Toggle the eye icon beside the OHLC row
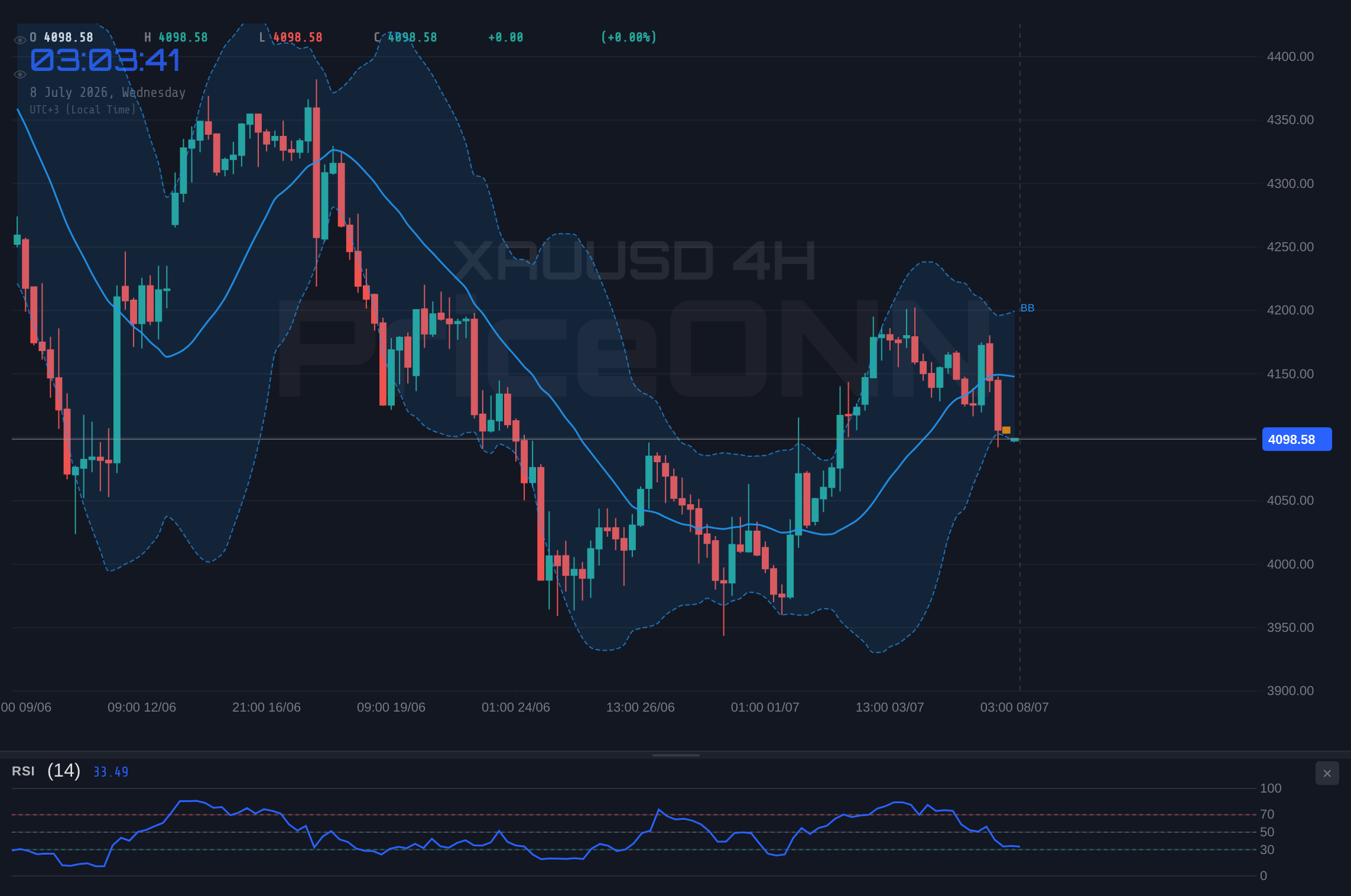This screenshot has height=896, width=1351. (x=20, y=40)
